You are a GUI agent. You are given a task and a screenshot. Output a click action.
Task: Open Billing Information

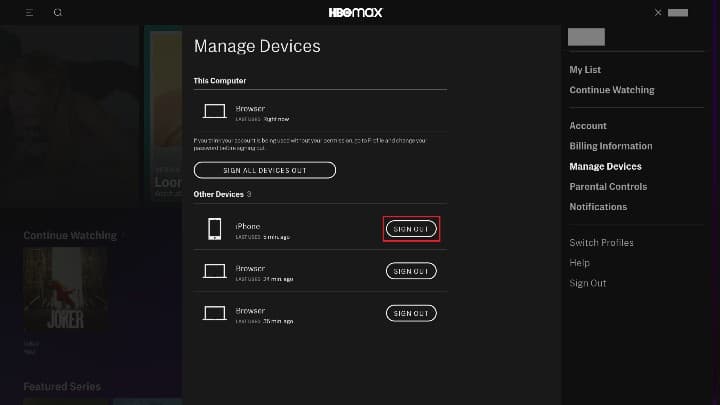point(611,146)
